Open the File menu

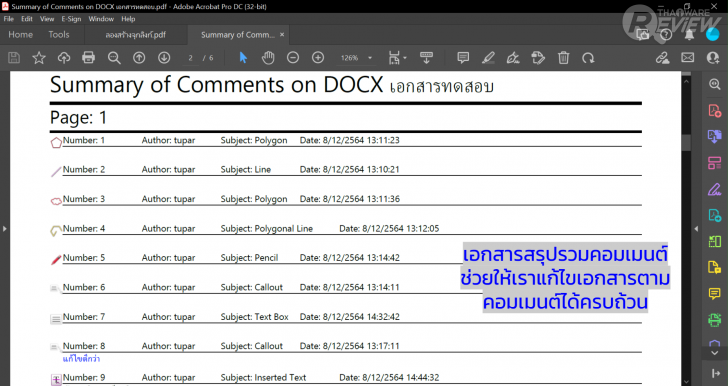pyautogui.click(x=9, y=19)
